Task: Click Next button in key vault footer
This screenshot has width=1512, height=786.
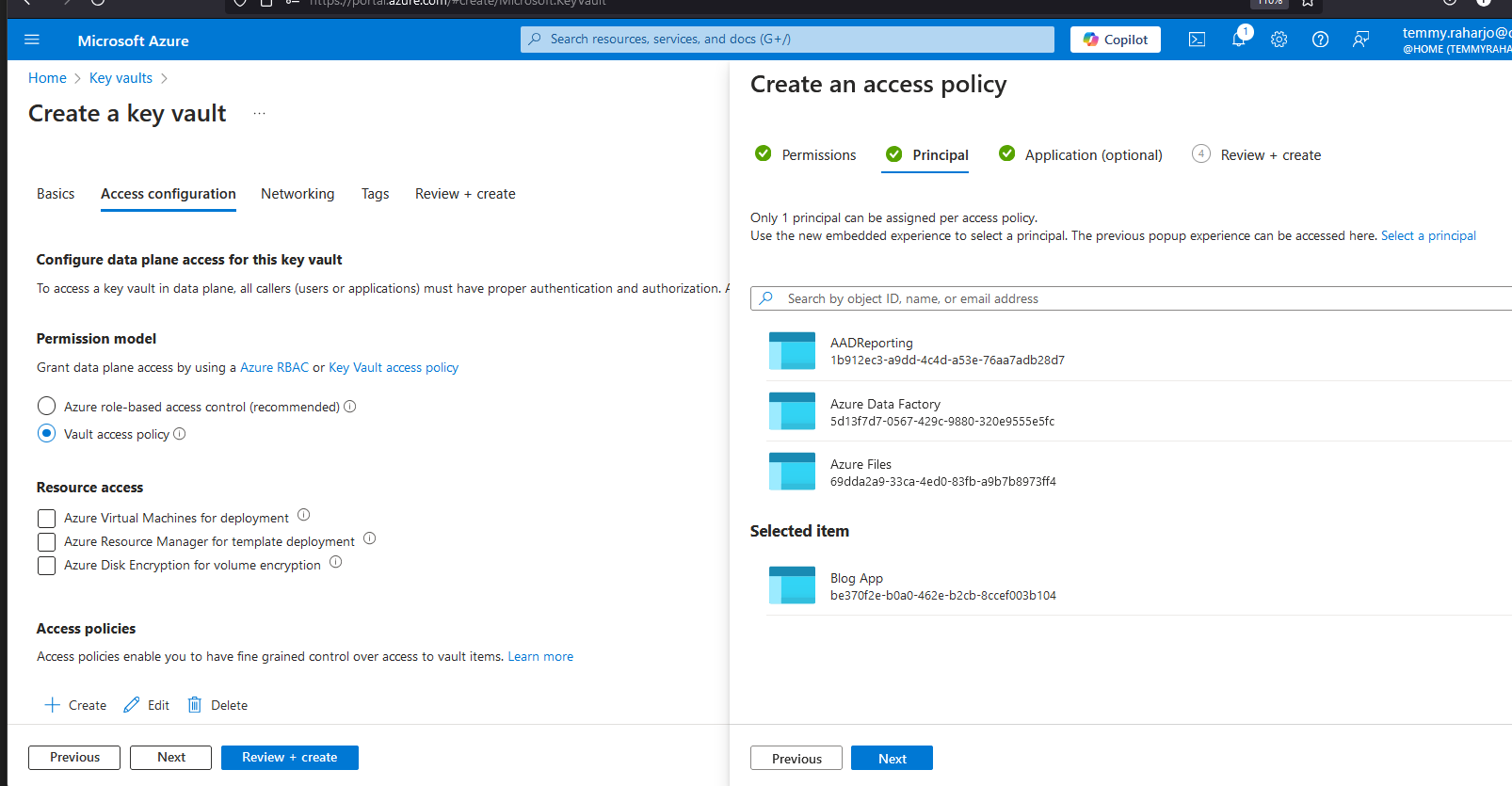Action: (171, 758)
